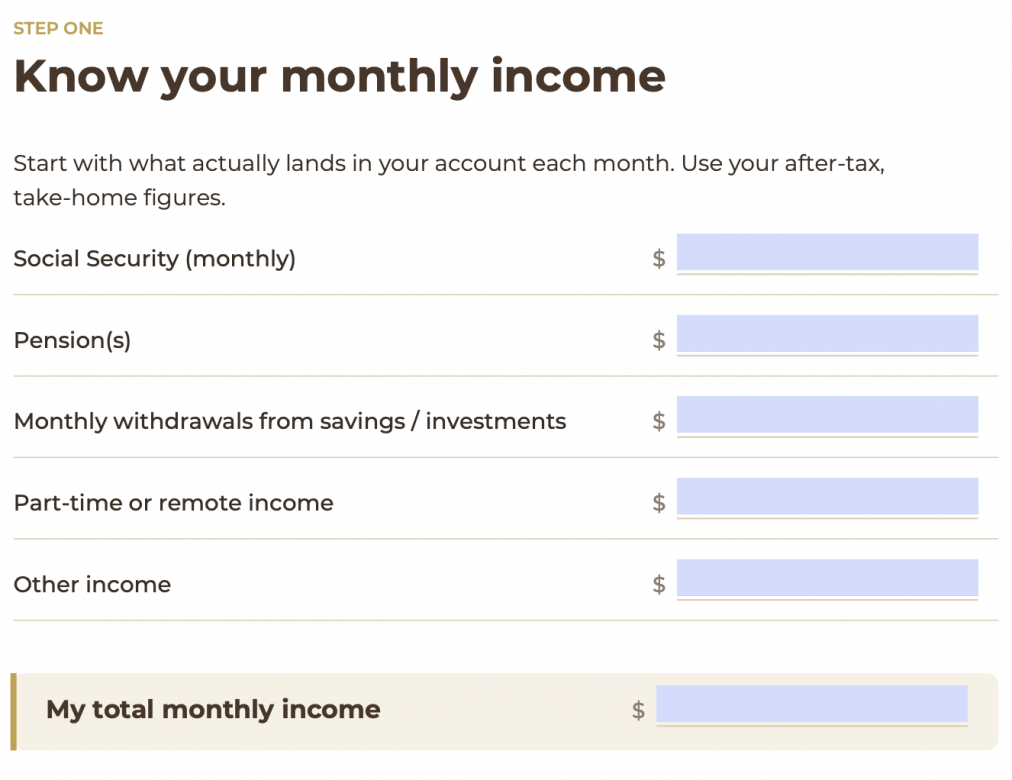
Task: Select the savings/investments withdrawals input field
Action: pyautogui.click(x=827, y=415)
